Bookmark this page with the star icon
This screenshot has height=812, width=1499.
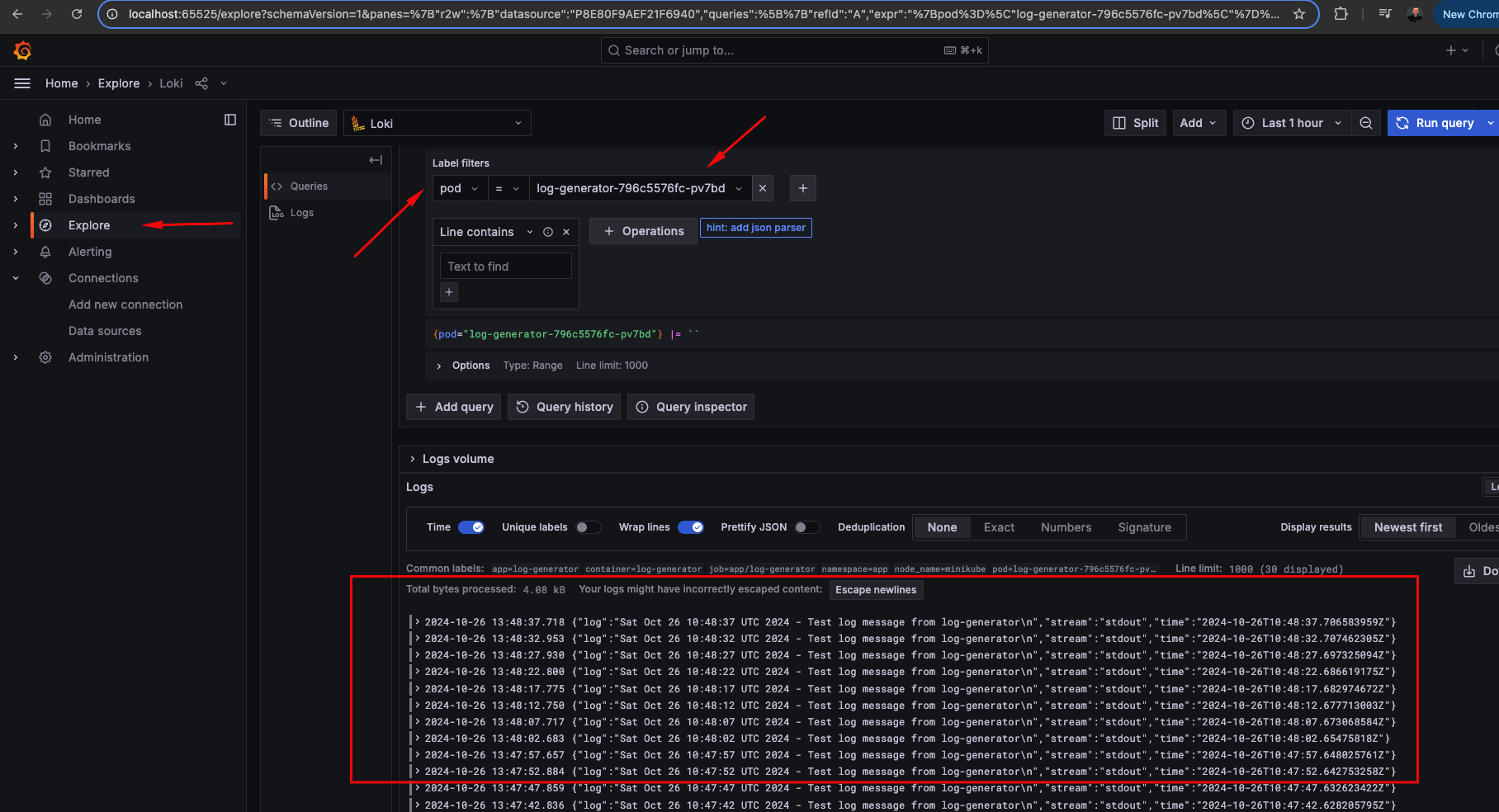[1299, 14]
